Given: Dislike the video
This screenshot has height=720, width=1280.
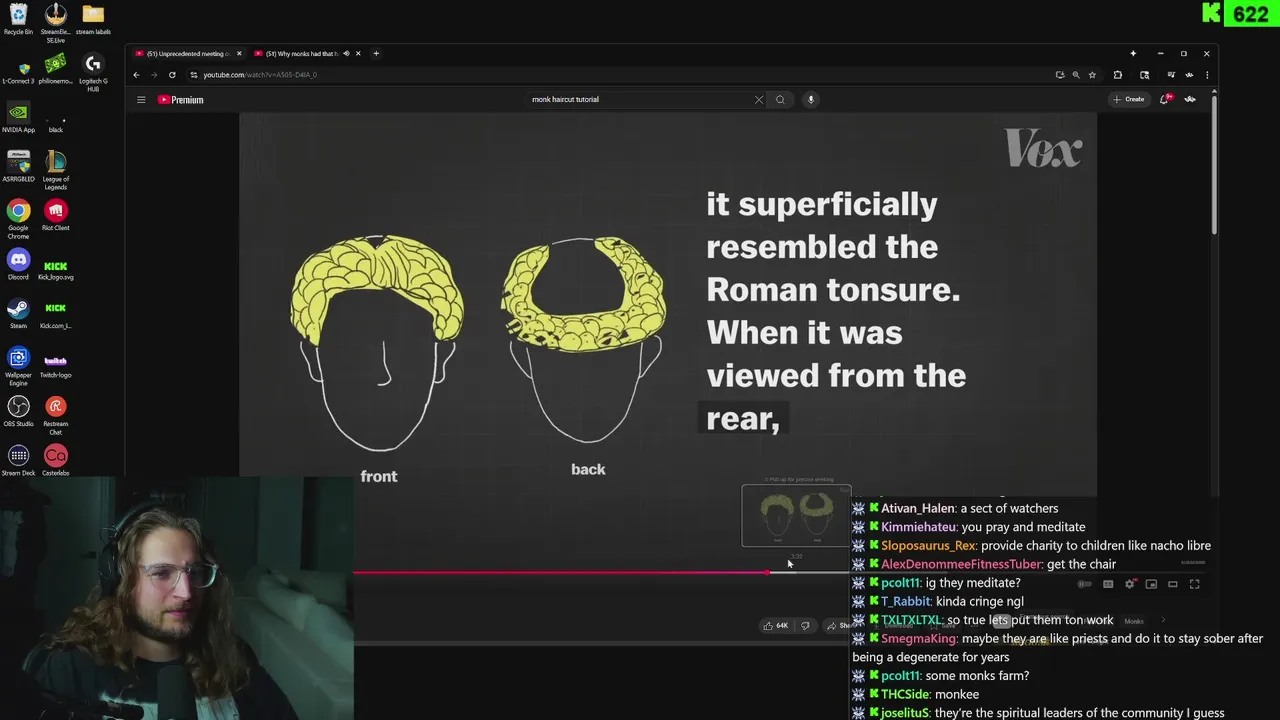Looking at the screenshot, I should [x=806, y=626].
